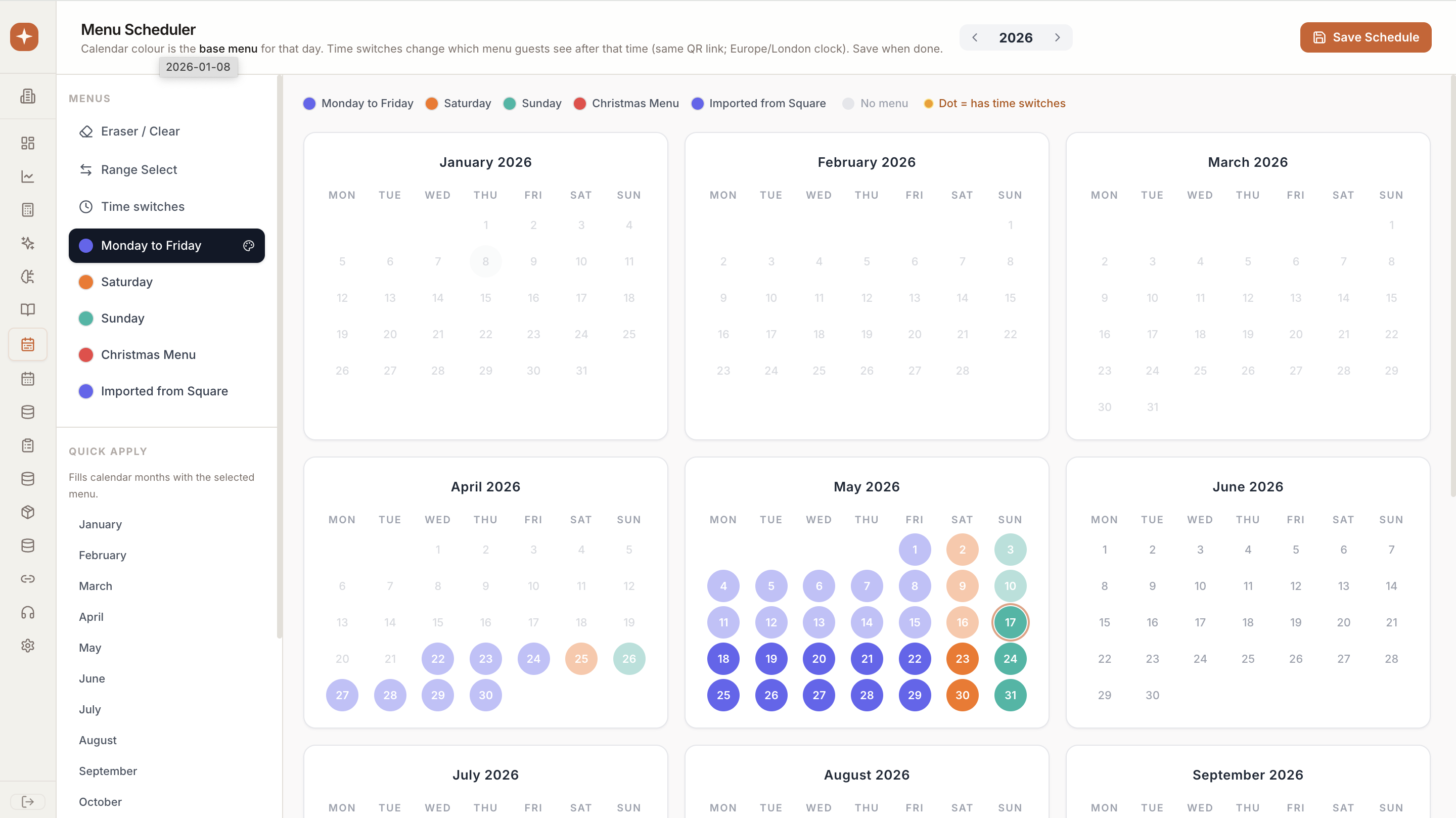Click March 31 in the calendar

[x=1153, y=407]
